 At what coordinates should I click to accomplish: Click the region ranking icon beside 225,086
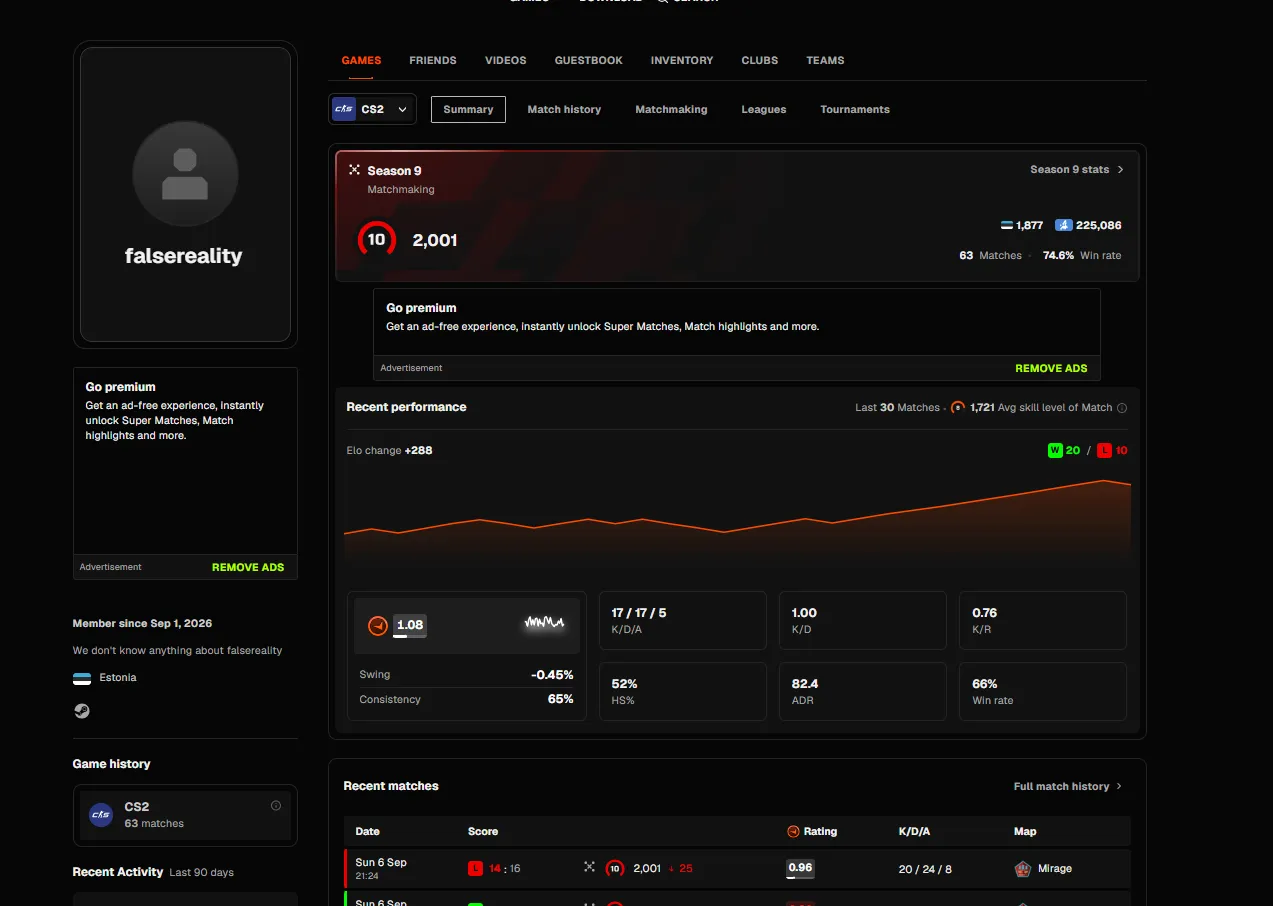(1064, 226)
